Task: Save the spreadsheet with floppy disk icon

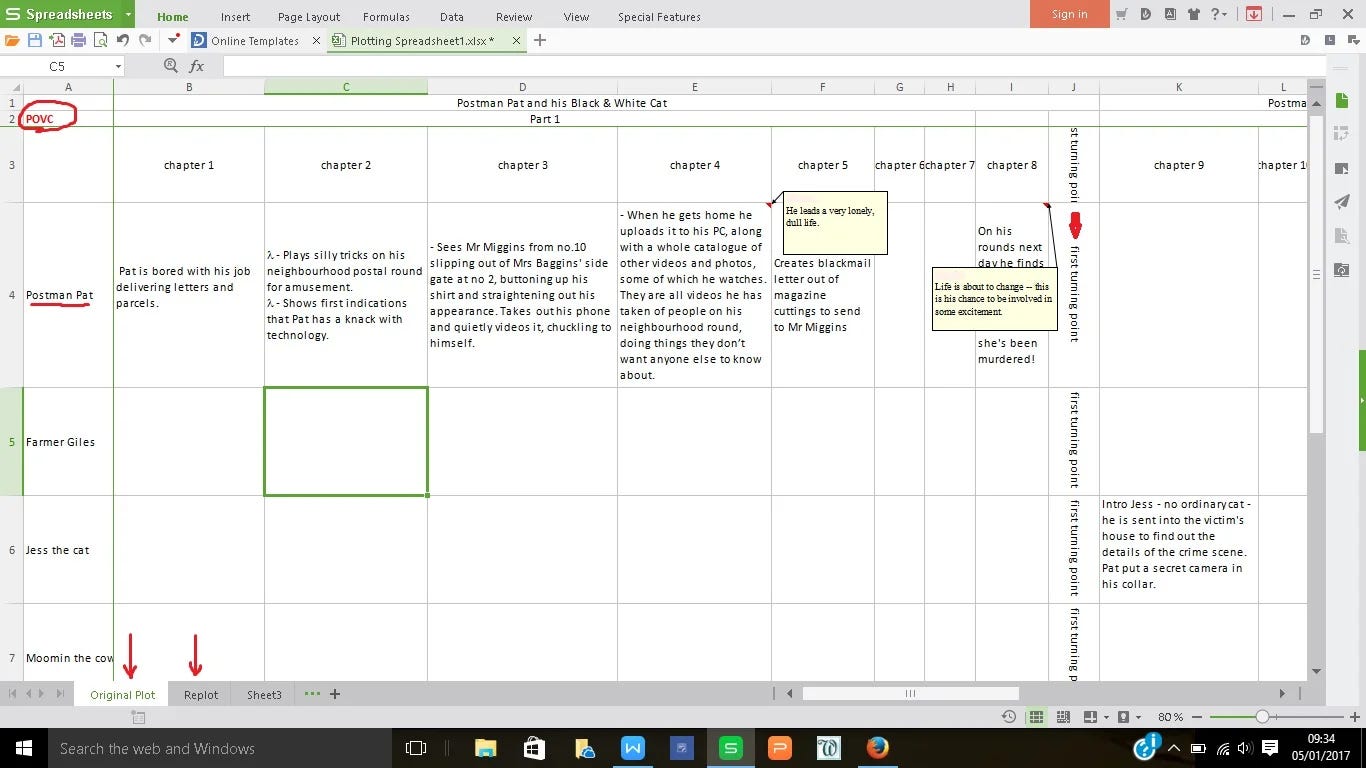Action: coord(35,40)
